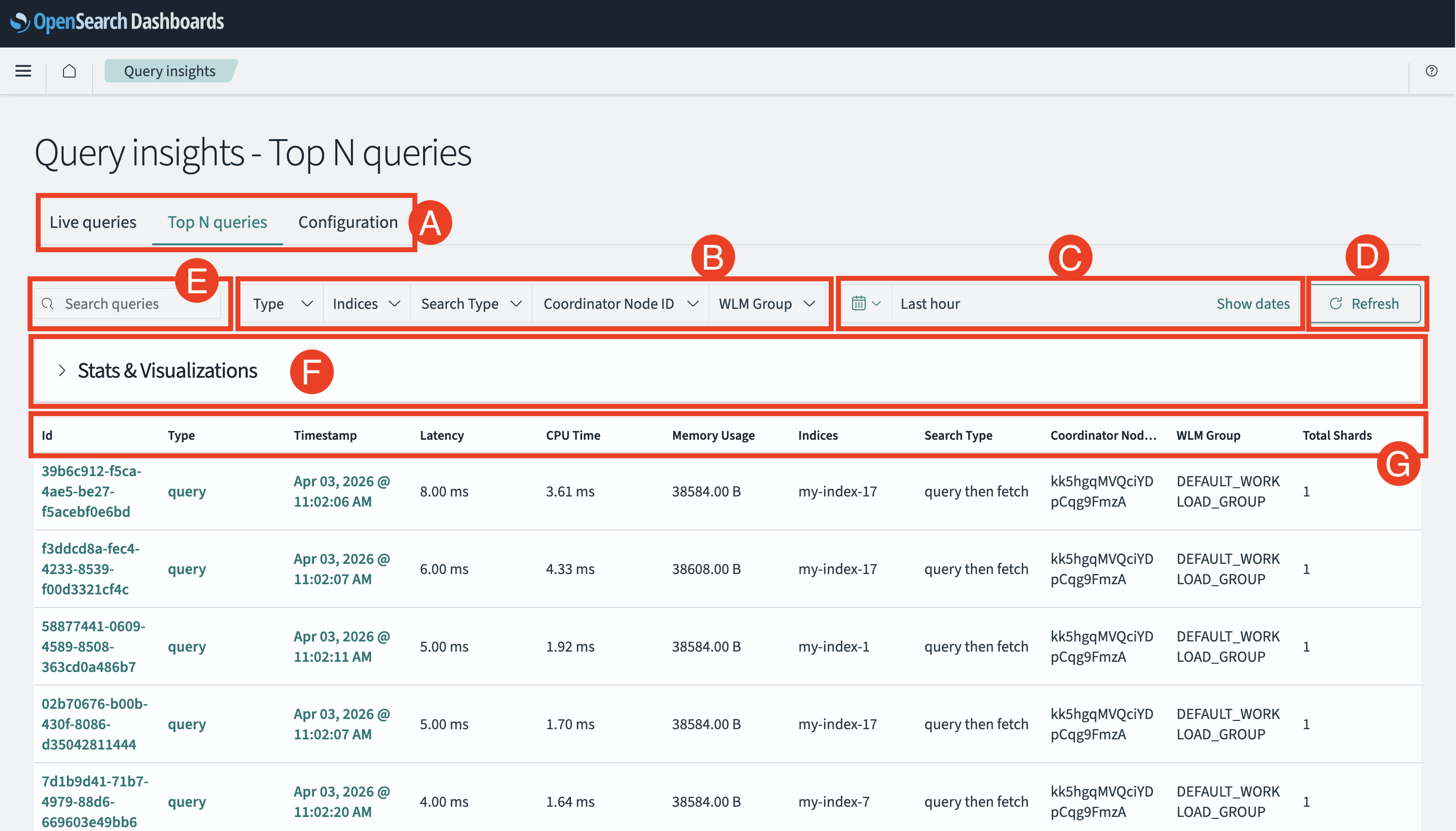Open the WLM Group filter dropdown

[767, 304]
